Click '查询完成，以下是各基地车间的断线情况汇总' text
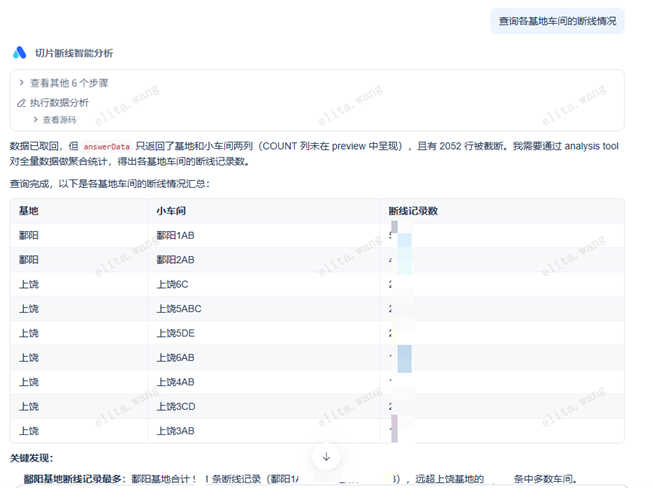This screenshot has height=488, width=652. (x=110, y=184)
